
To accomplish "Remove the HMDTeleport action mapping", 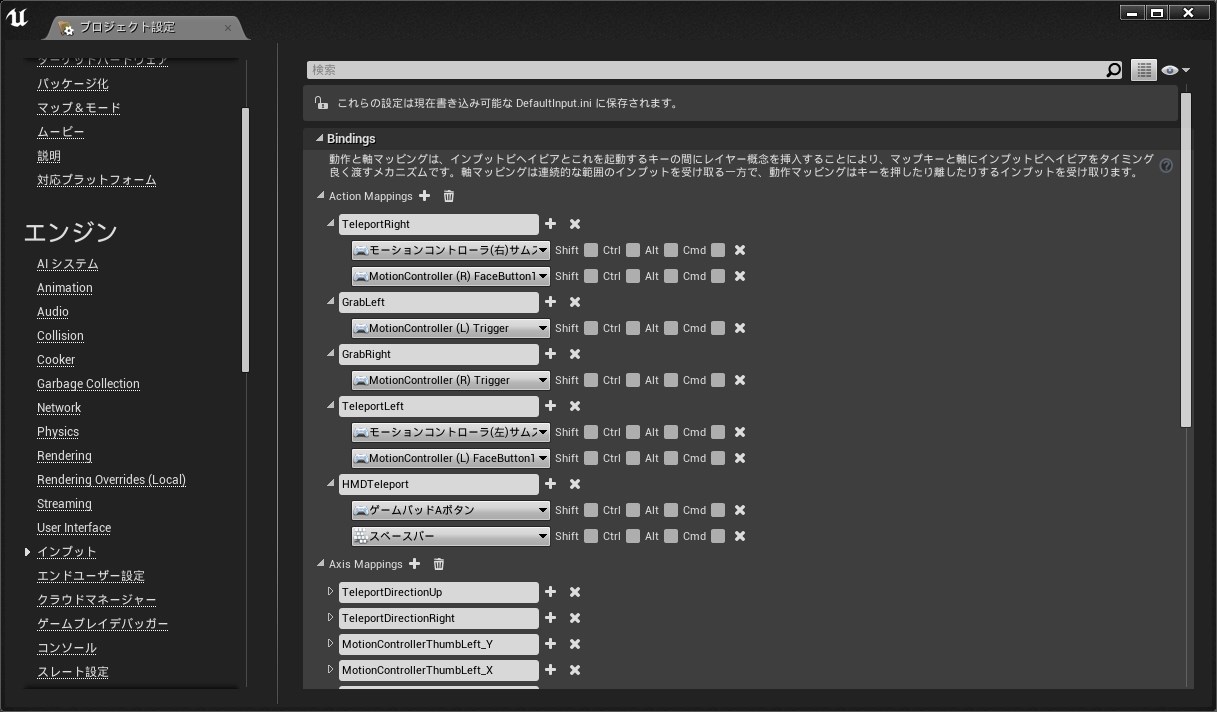I will (x=575, y=484).
